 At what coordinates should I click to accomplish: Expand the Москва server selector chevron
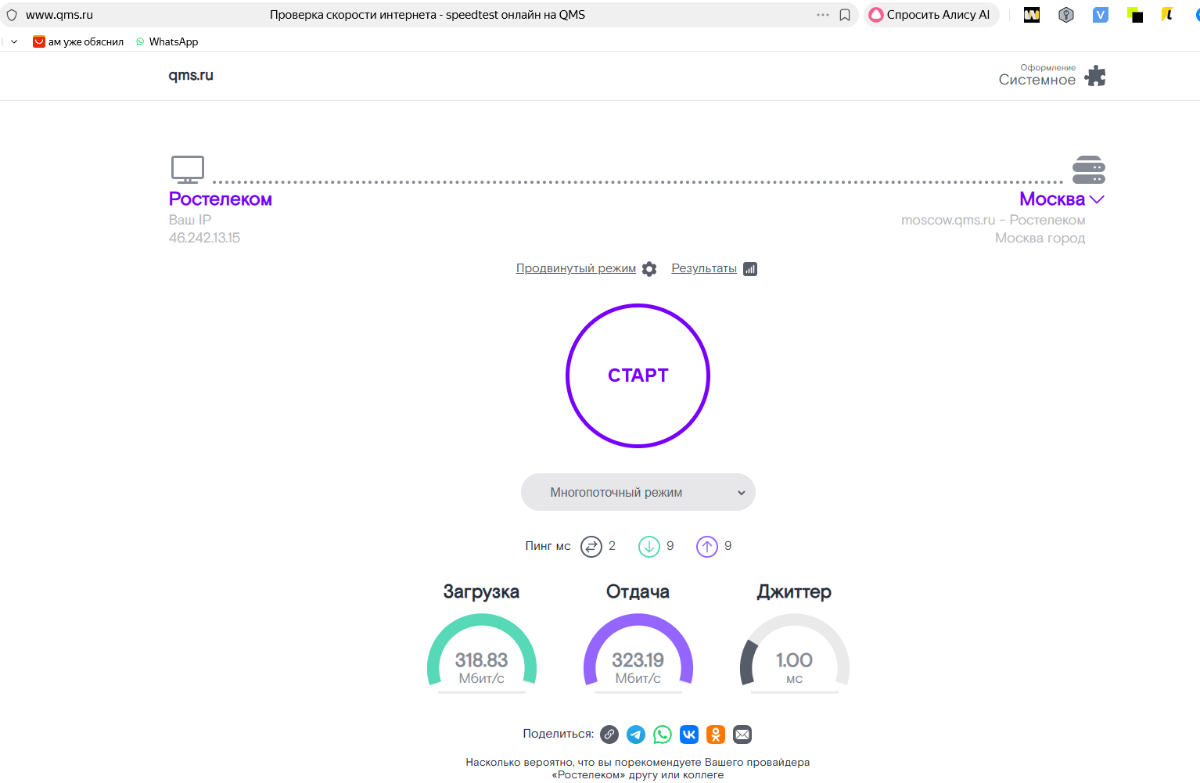click(x=1097, y=199)
